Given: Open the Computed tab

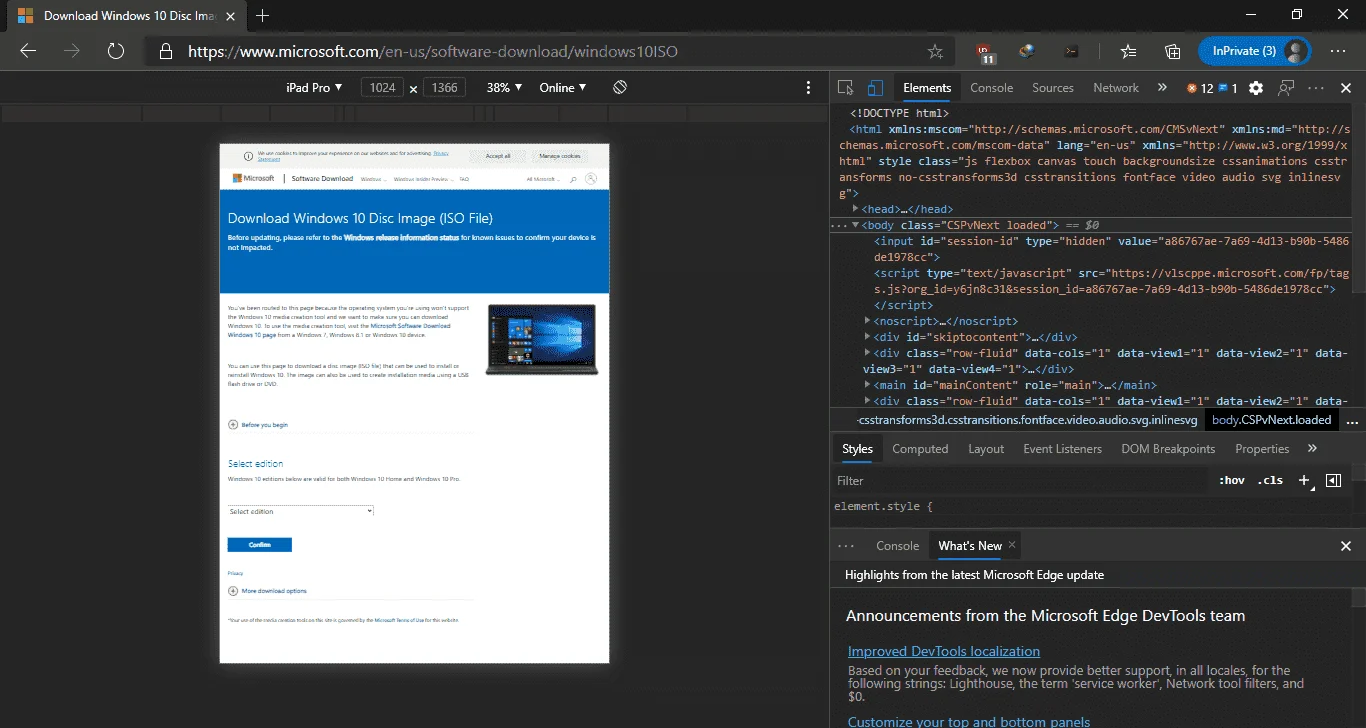Looking at the screenshot, I should 920,449.
